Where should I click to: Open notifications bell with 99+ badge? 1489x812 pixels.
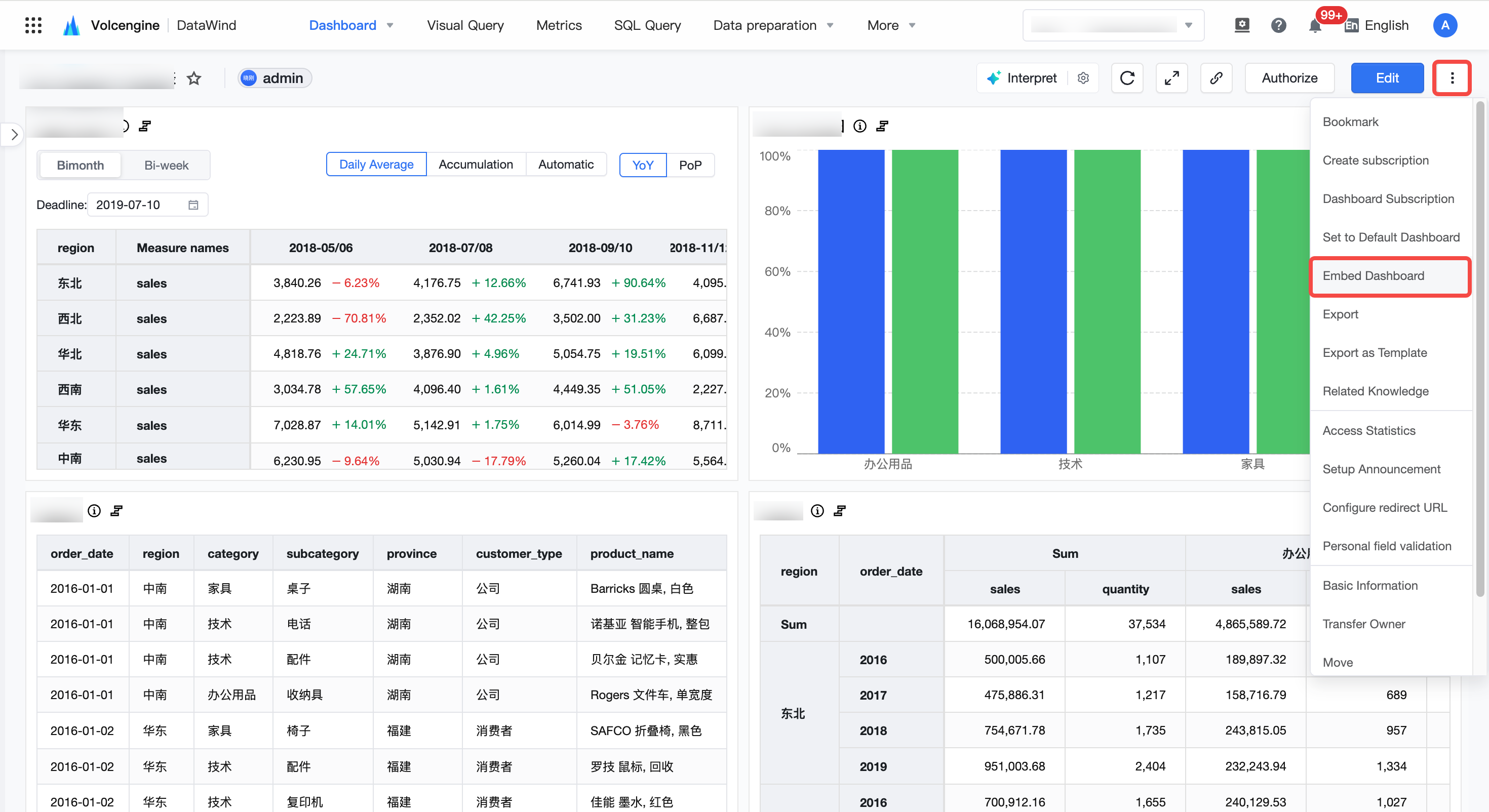pos(1315,25)
